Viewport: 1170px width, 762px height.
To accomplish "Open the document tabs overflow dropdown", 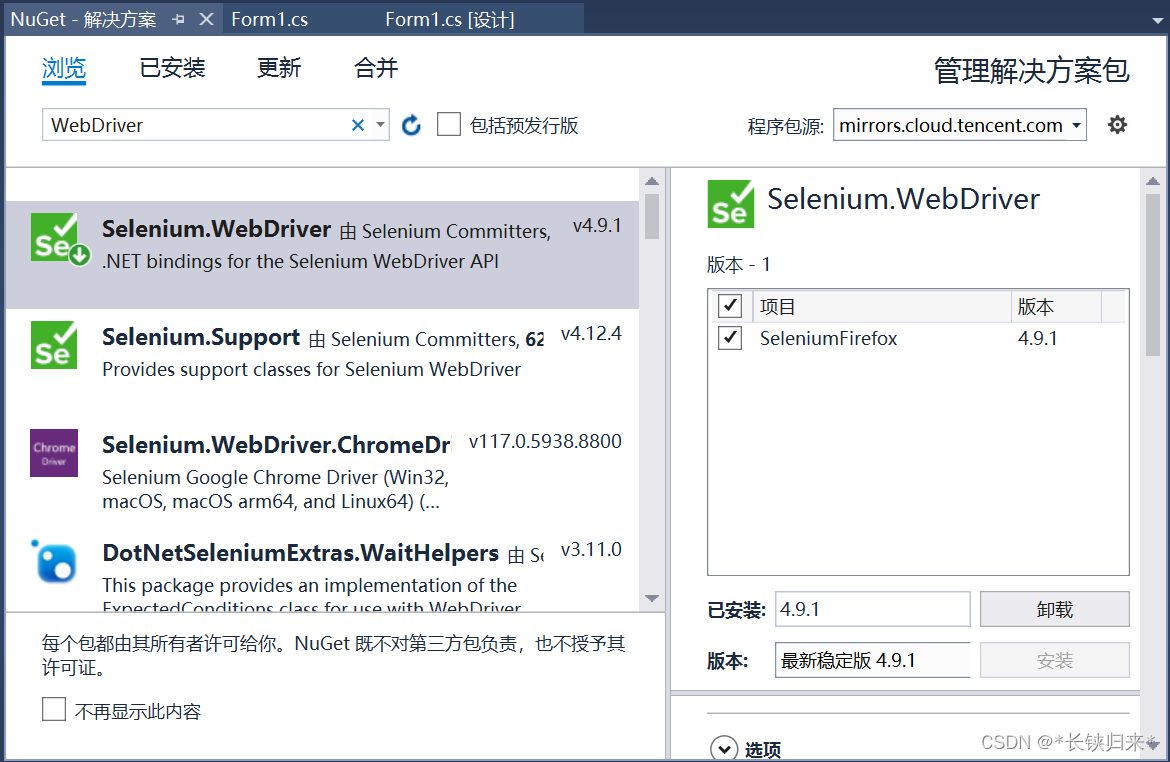I will pyautogui.click(x=1157, y=20).
